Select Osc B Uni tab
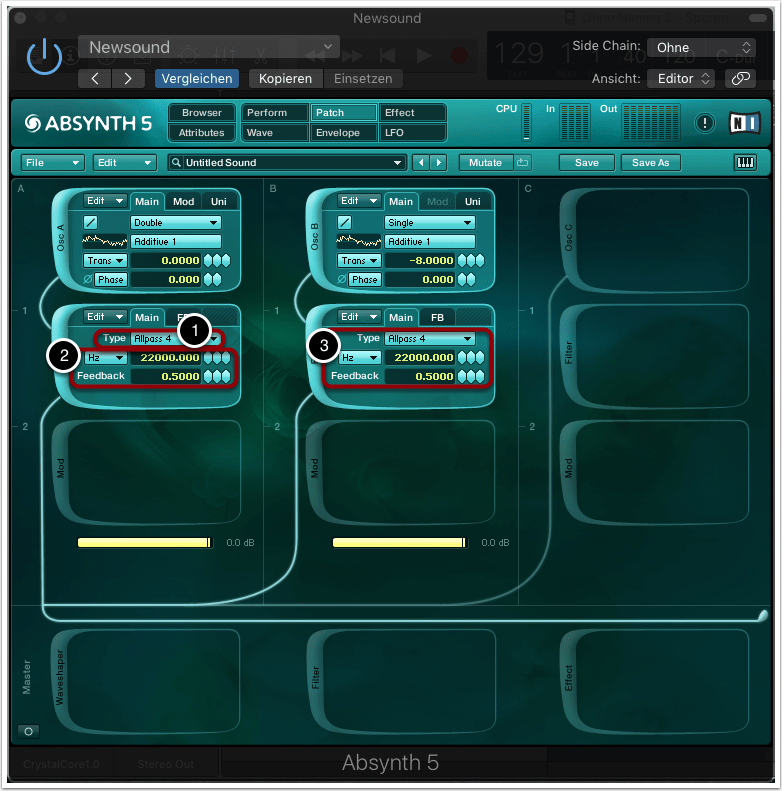Viewport: 782px width, 791px height. pyautogui.click(x=473, y=201)
